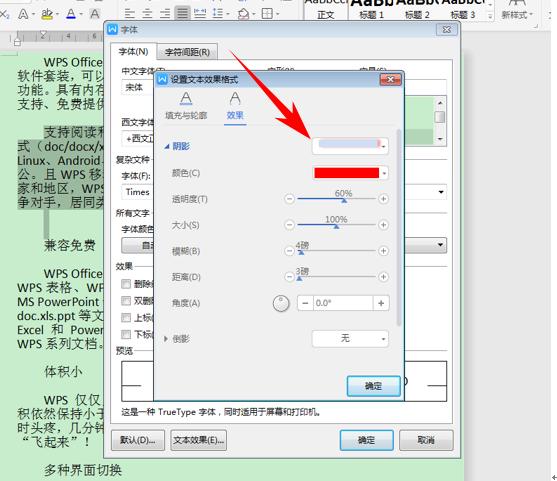Click the New Style (新样式) icon
This screenshot has height=481, width=557.
517,10
